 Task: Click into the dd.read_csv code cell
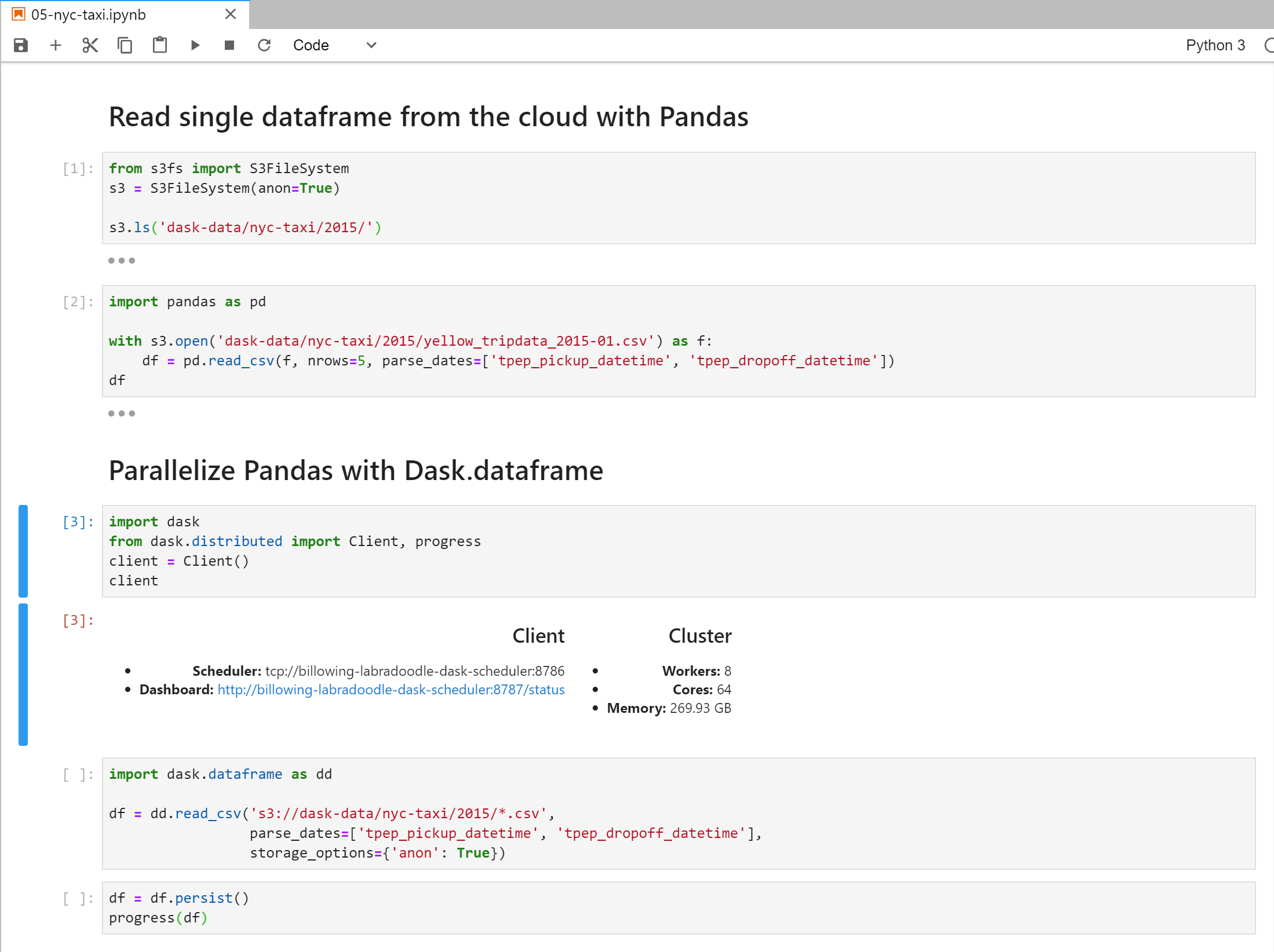pyautogui.click(x=678, y=813)
